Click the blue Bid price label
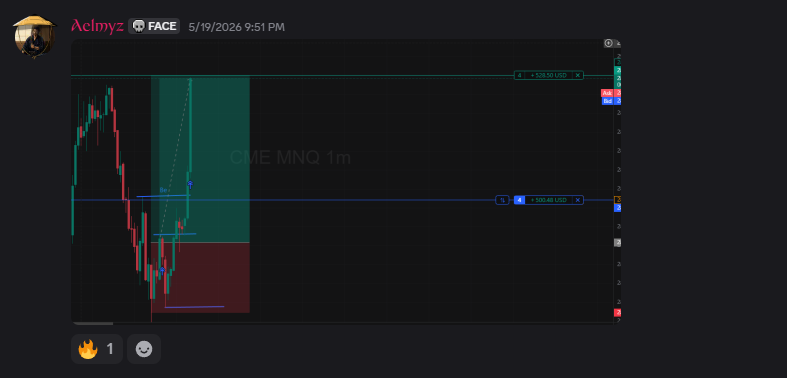Screen dimensions: 787x378 607,101
